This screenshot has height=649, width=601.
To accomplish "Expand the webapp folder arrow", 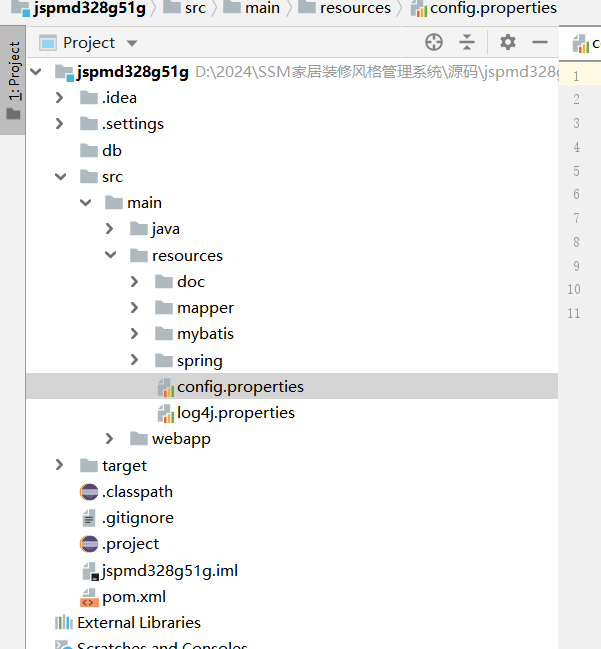I will [110, 439].
